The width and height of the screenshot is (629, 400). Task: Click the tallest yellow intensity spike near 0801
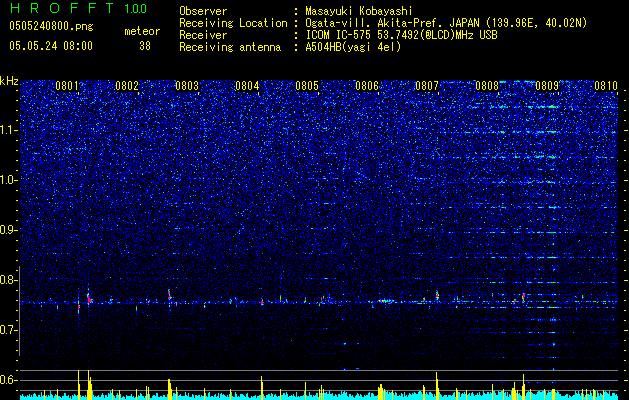[79, 384]
